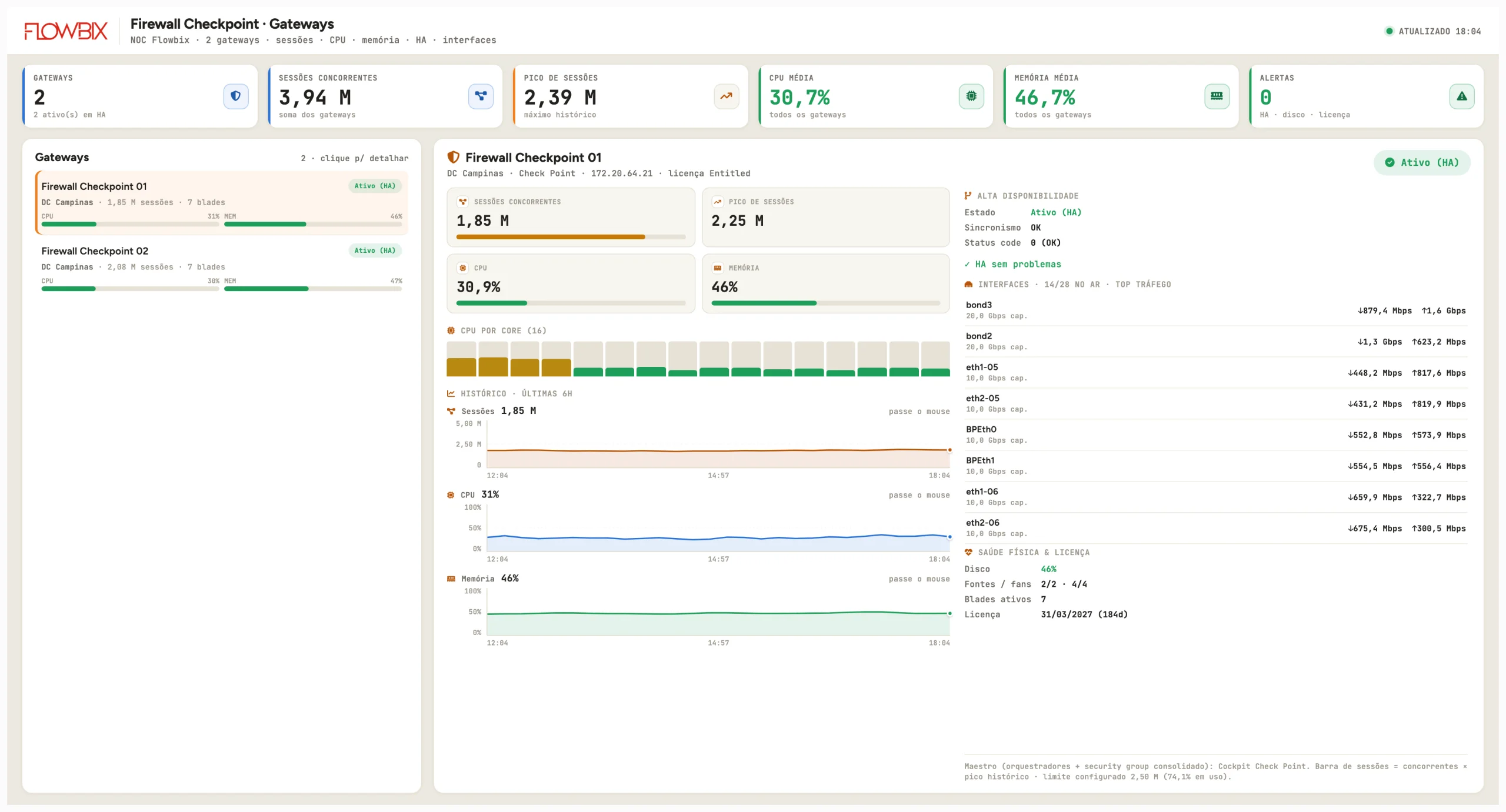Click the network icon in Sessões Concorrentes card
The image size is (1506, 812).
[x=481, y=96]
